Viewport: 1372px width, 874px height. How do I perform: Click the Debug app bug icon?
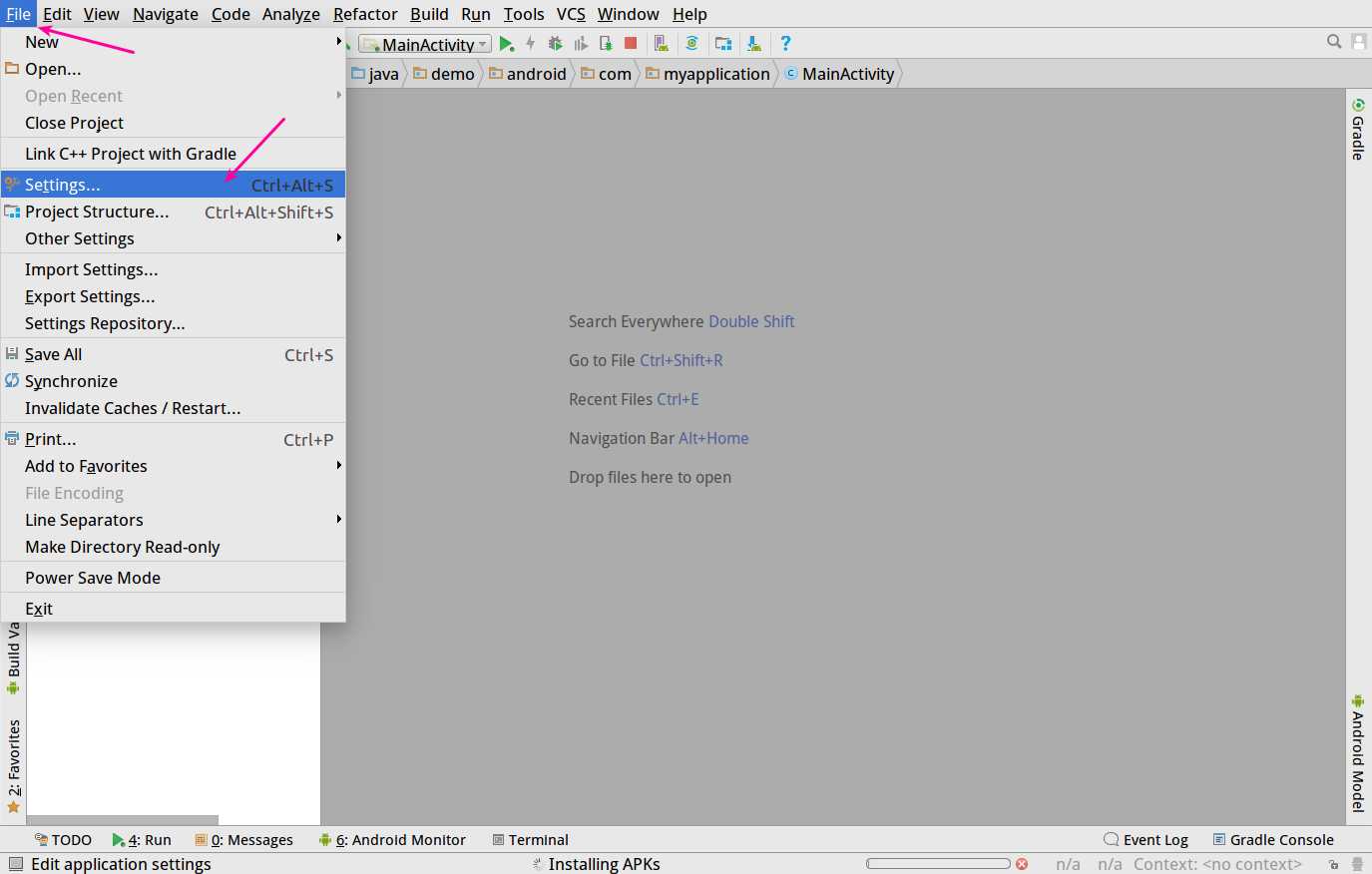556,44
